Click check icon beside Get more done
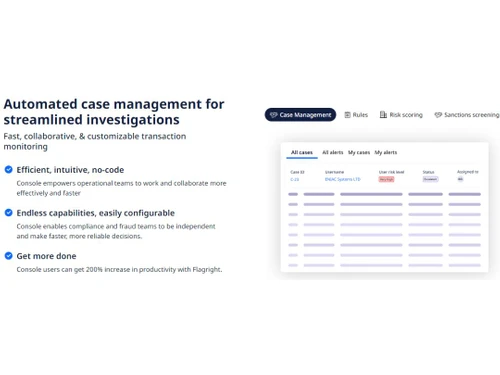500x375 pixels. click(x=8, y=256)
